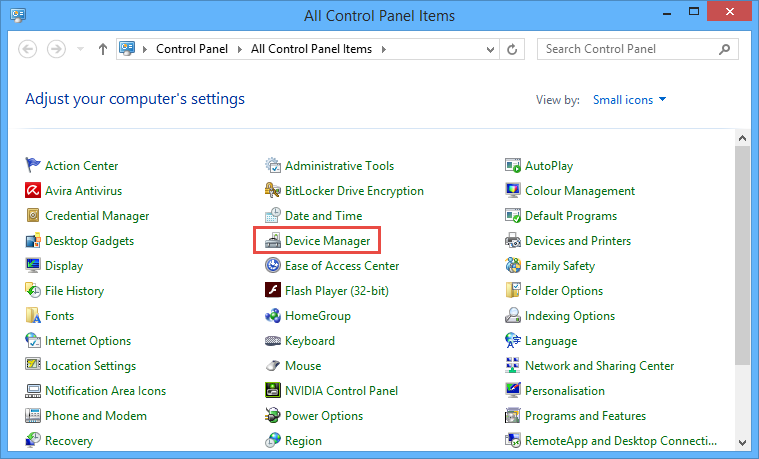The width and height of the screenshot is (759, 459).
Task: Open the address bar history dropdown arrow
Action: [x=490, y=49]
